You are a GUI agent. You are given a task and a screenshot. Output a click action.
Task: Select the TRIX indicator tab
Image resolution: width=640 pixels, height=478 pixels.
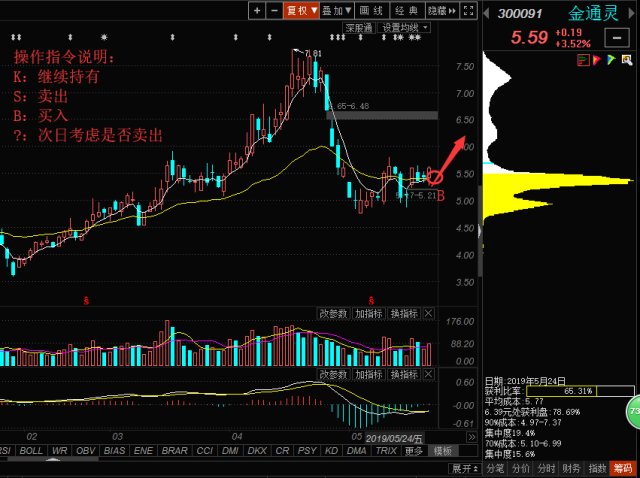(x=386, y=451)
